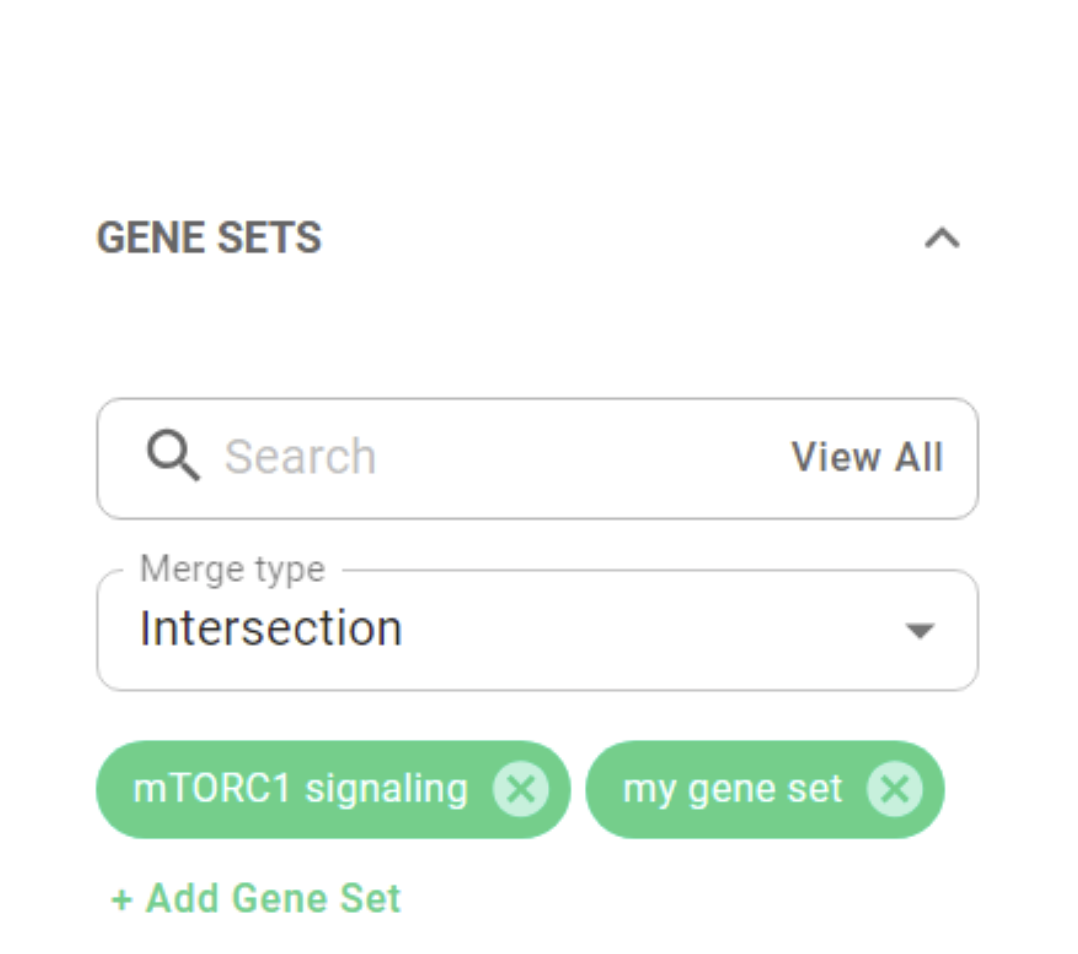Viewport: 1078px width, 954px height.
Task: Click the small triangle in Merge type box
Action: (x=919, y=630)
